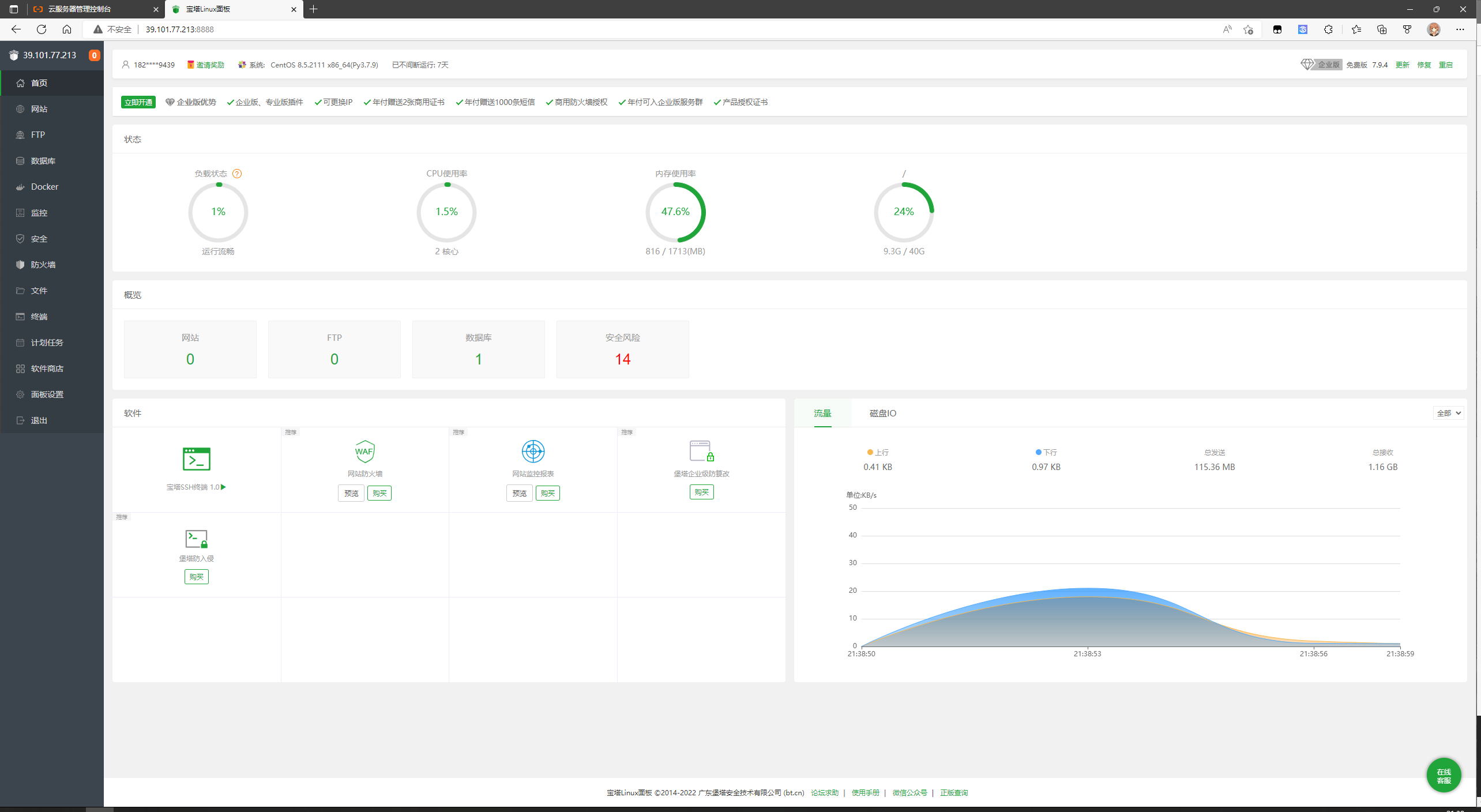Click the 防火墙 shield icon in sidebar
Screen dimensions: 1481x812
[20, 265]
